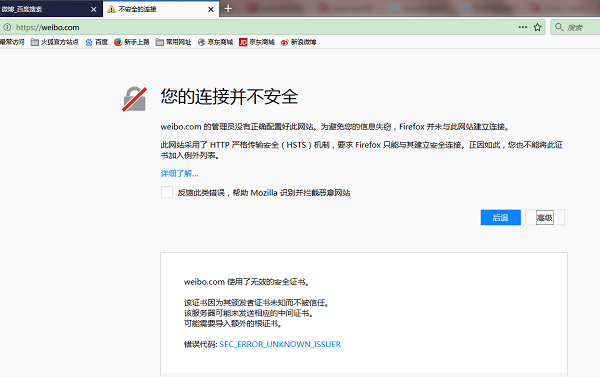Open the 新浪微博 bookmark

point(298,42)
